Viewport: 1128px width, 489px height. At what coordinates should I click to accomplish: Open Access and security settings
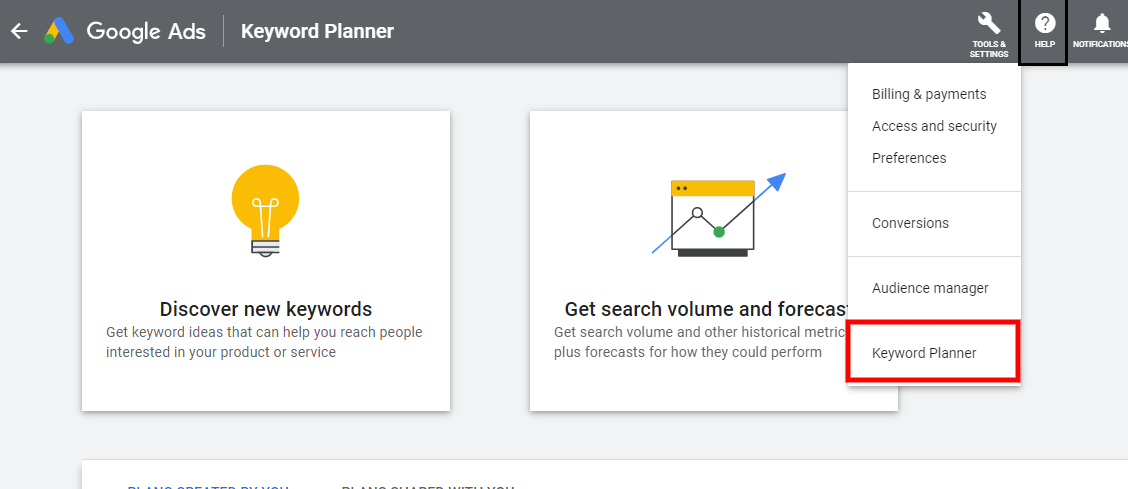(934, 126)
